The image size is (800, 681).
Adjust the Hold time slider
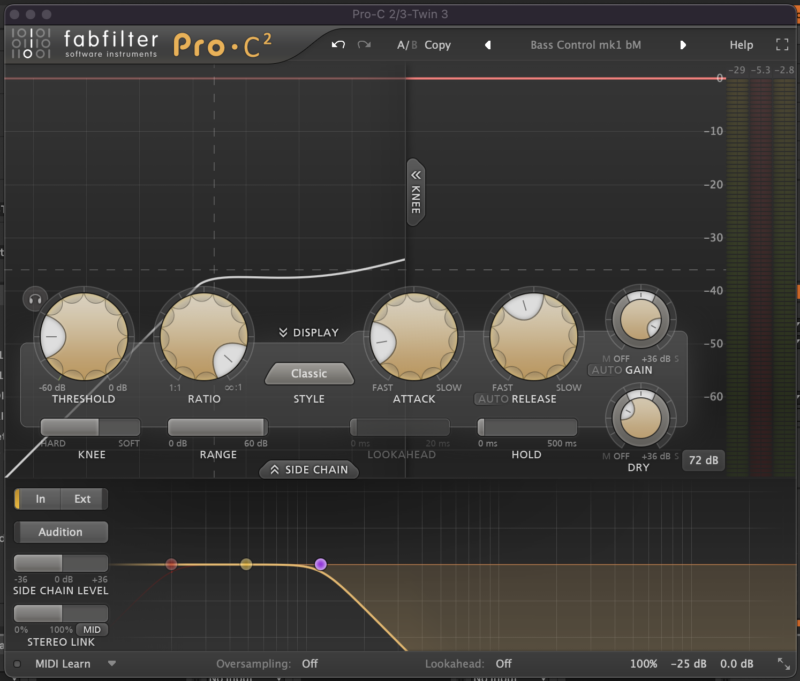pyautogui.click(x=527, y=427)
